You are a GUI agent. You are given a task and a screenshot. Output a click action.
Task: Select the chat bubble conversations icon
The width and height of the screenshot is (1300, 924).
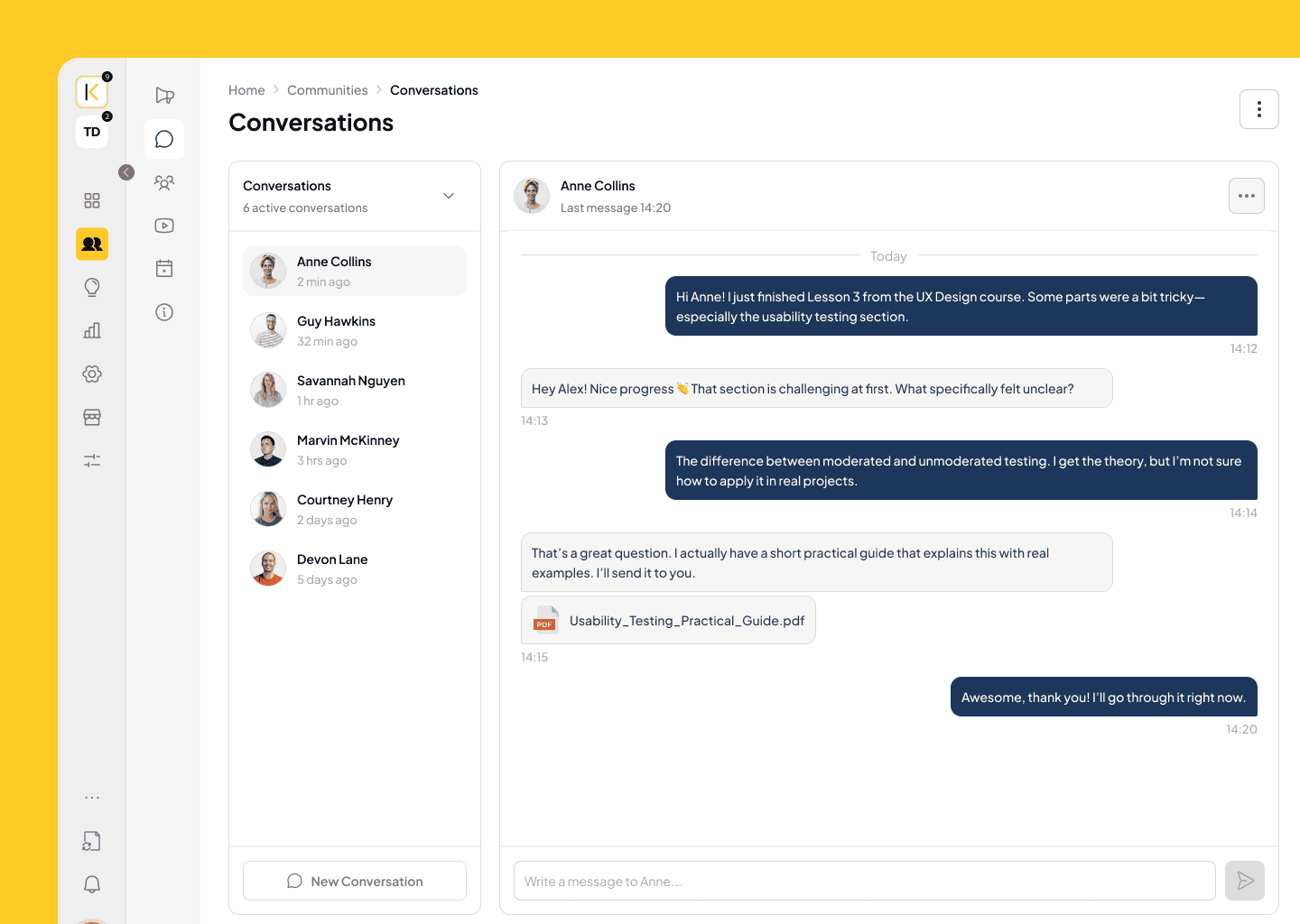coord(164,139)
